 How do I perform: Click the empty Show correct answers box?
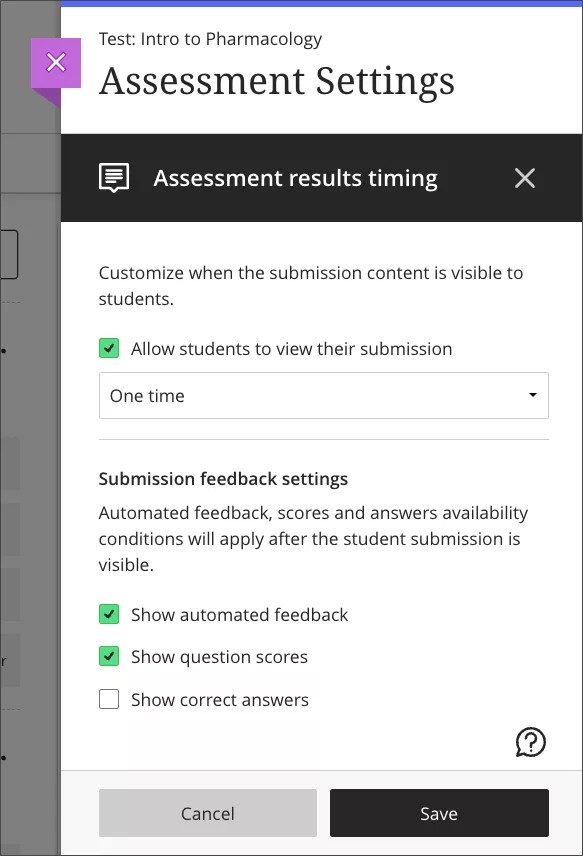[x=109, y=699]
